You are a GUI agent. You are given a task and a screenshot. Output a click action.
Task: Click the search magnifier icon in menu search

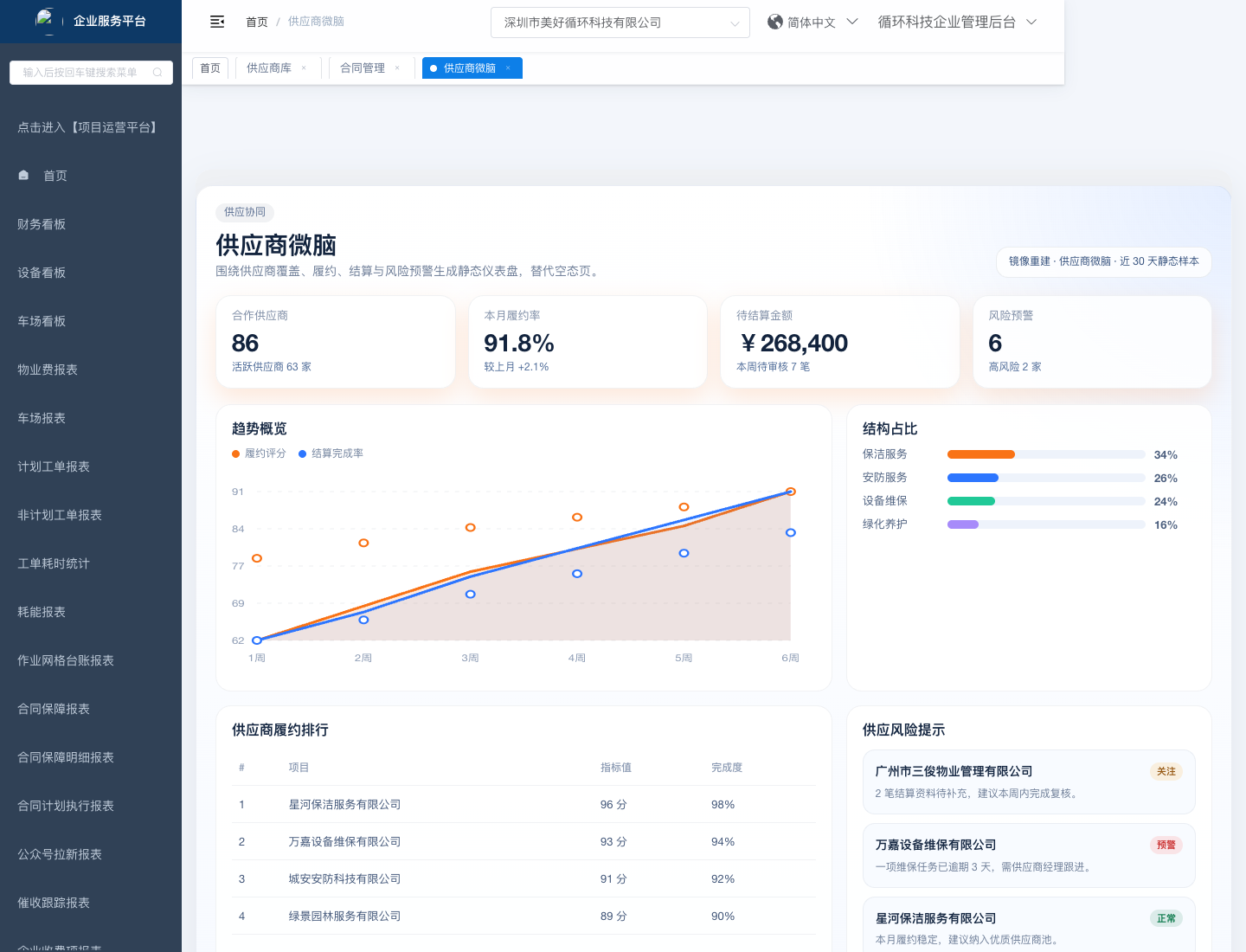click(157, 73)
